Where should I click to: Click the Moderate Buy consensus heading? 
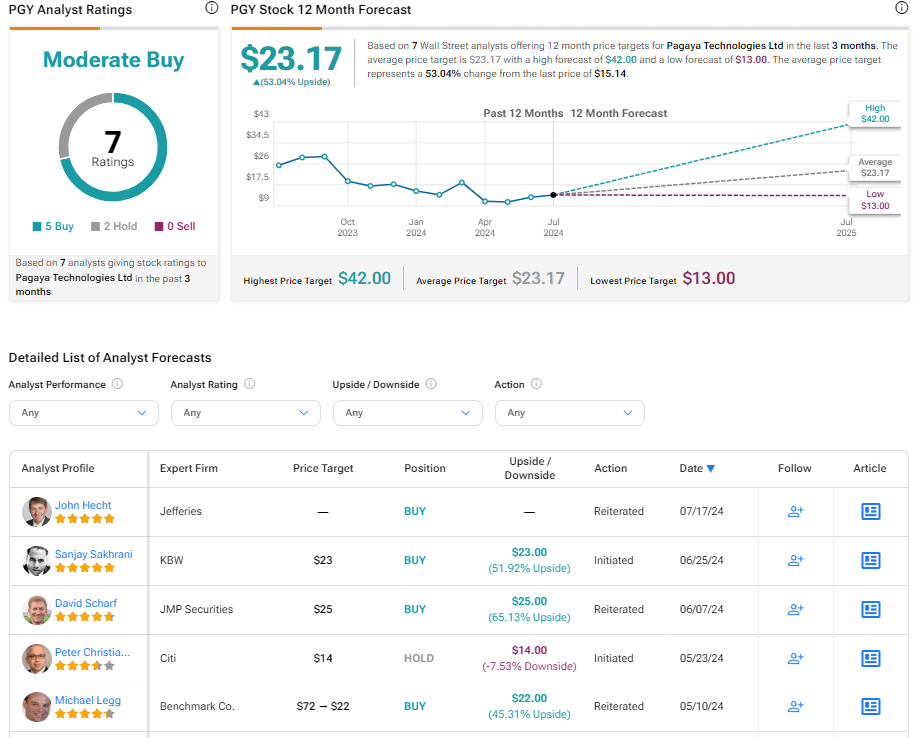(113, 60)
